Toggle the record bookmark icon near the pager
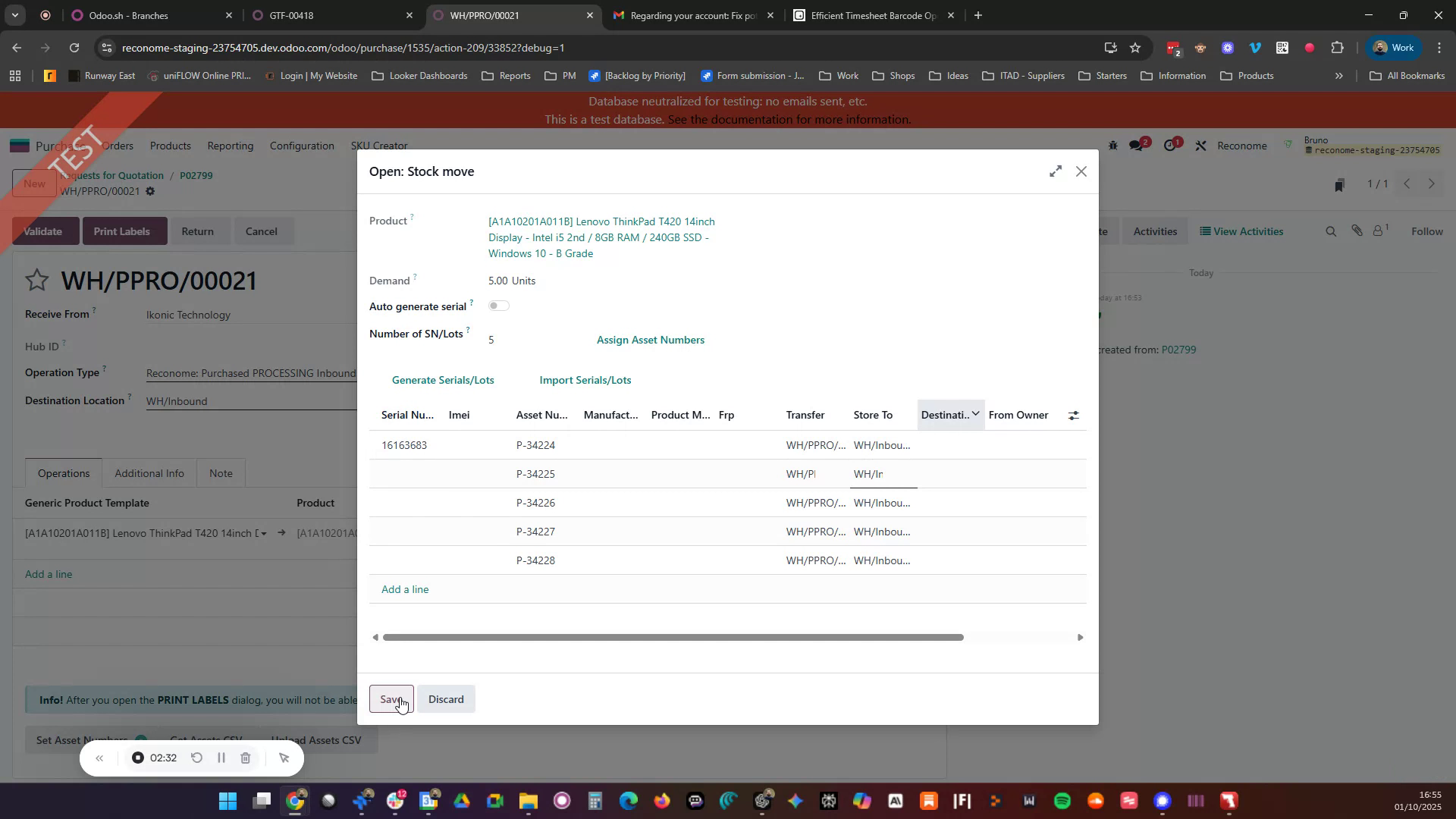The width and height of the screenshot is (1456, 819). click(x=1339, y=184)
